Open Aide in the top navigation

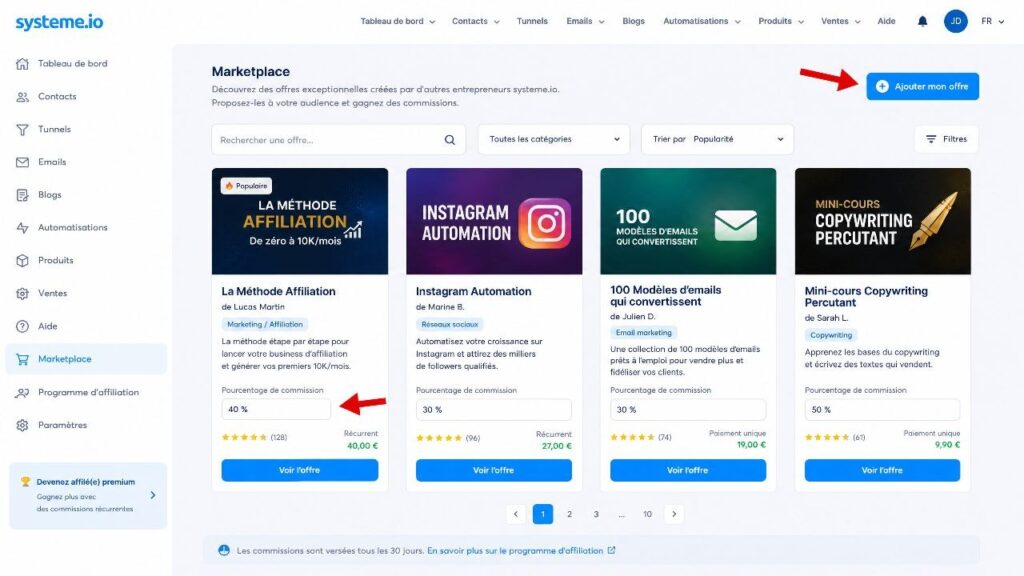(x=886, y=22)
